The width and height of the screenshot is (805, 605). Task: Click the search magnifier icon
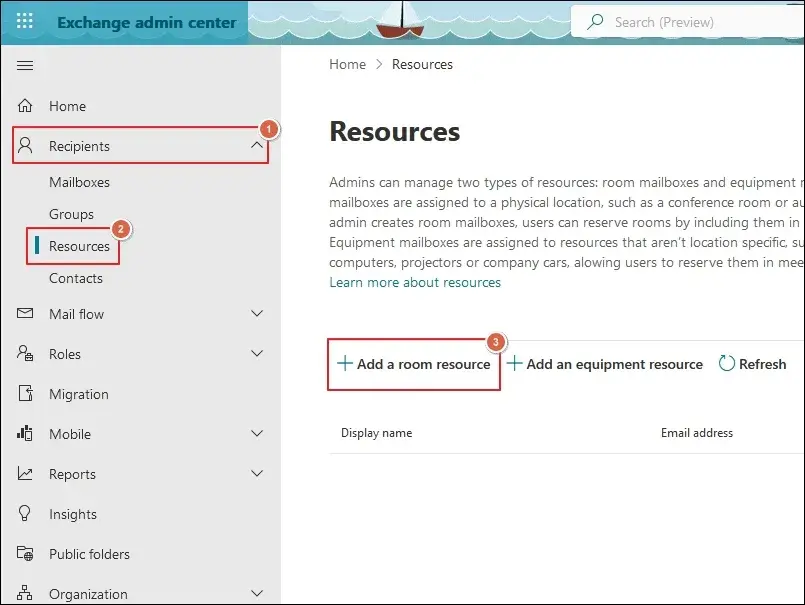click(x=595, y=22)
